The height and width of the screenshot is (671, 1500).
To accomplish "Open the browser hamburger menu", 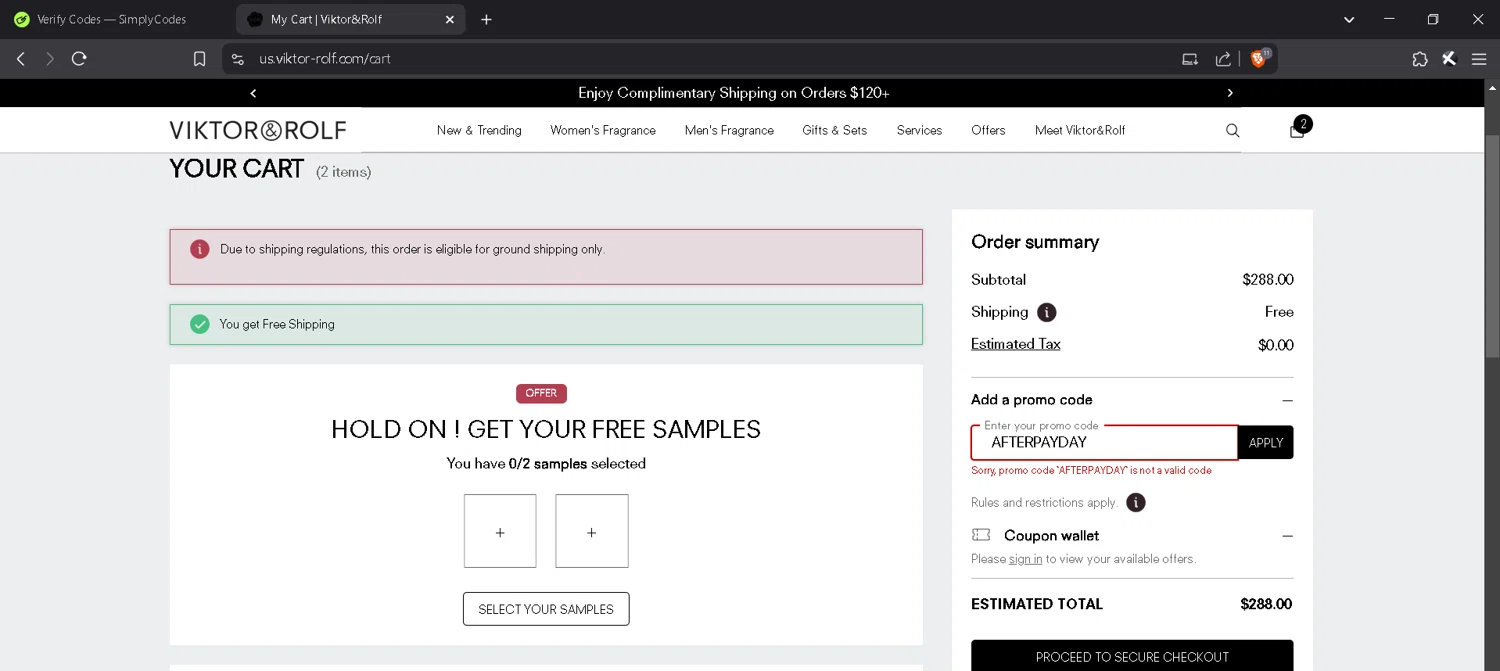I will (x=1479, y=59).
